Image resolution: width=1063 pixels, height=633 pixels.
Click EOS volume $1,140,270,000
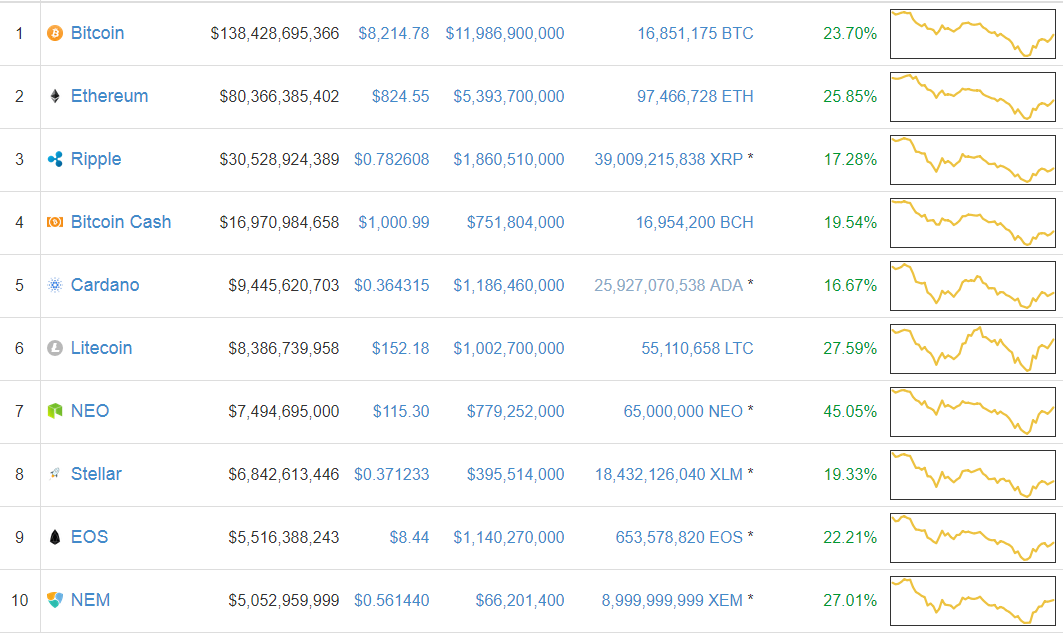point(508,537)
